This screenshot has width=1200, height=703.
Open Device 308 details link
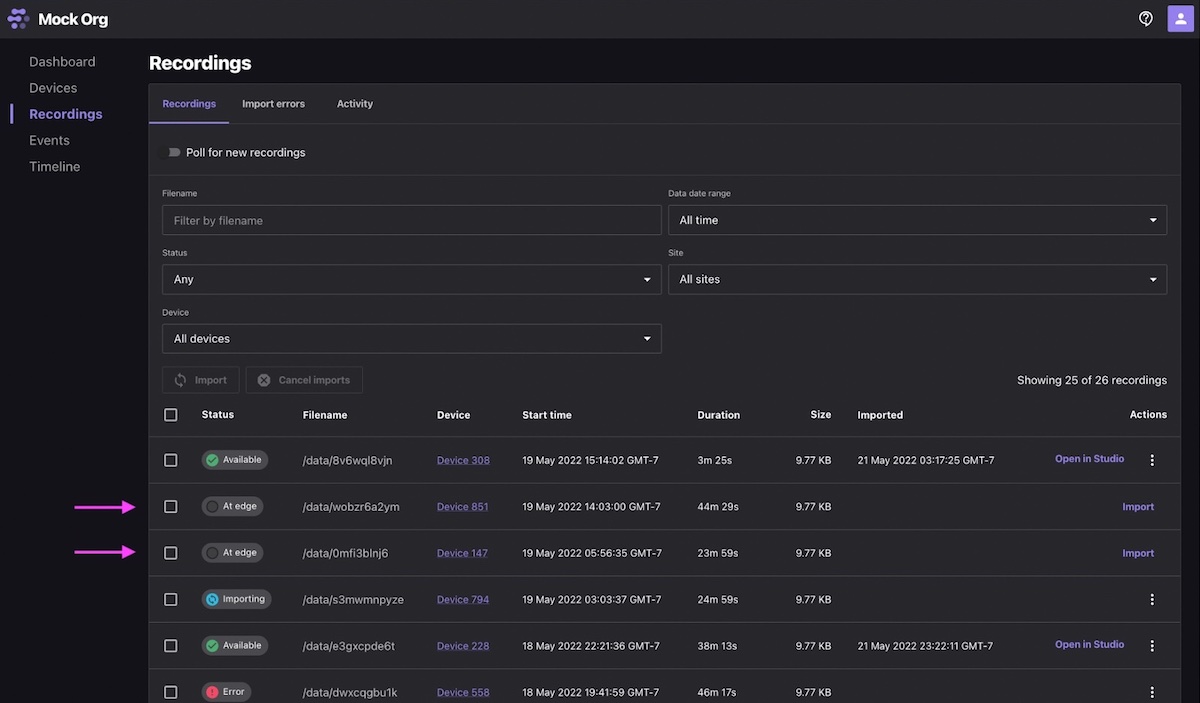coord(463,460)
